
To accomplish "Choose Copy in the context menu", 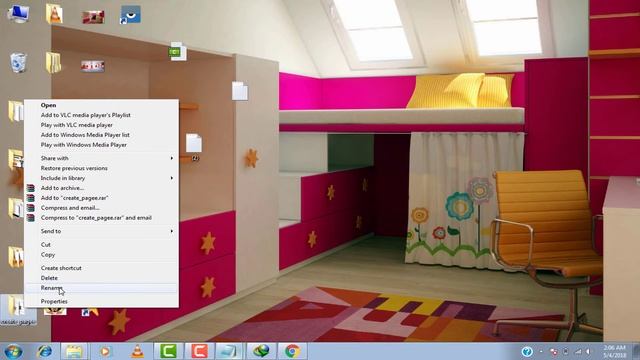I will [101, 254].
